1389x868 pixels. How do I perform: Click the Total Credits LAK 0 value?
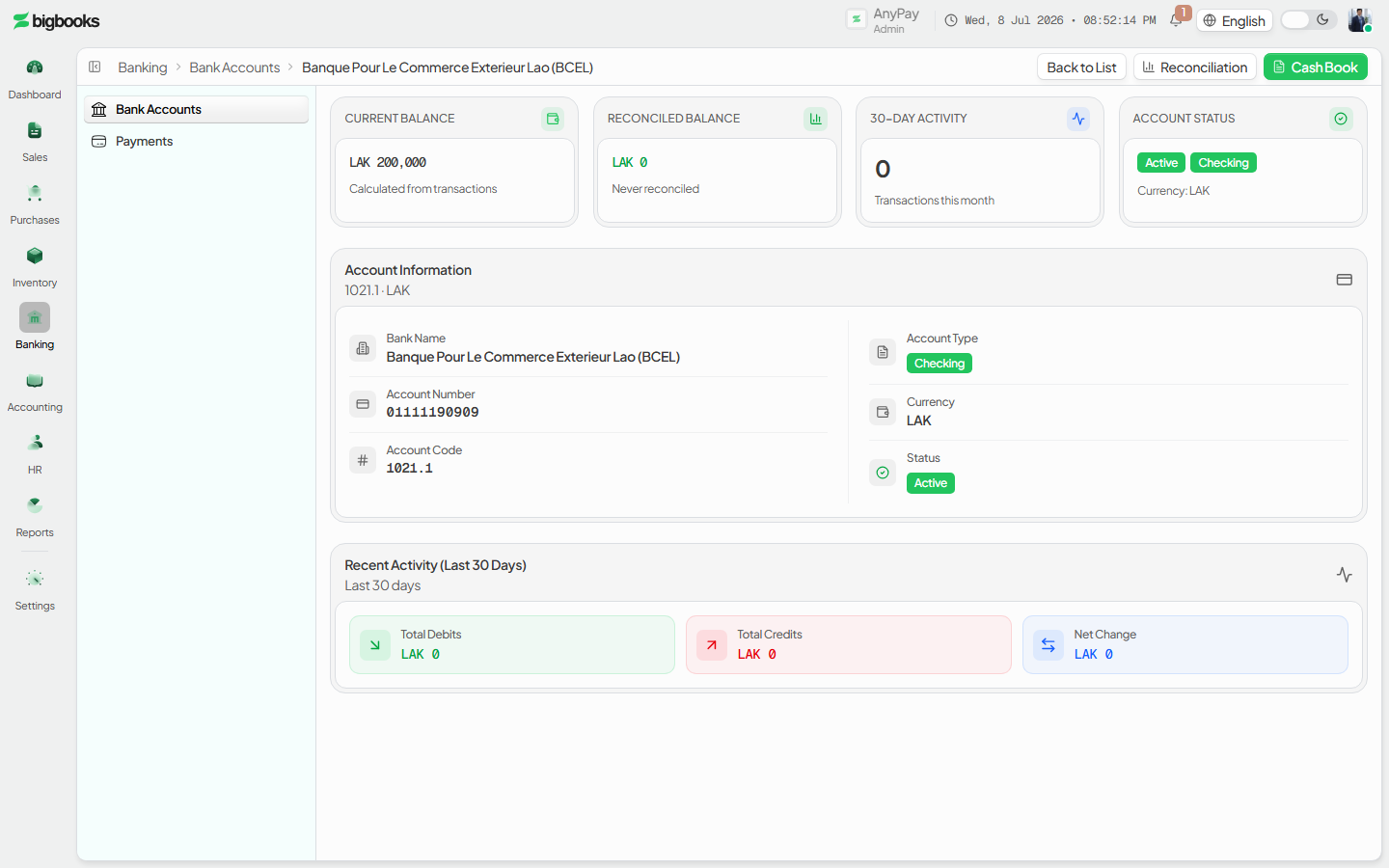757,655
